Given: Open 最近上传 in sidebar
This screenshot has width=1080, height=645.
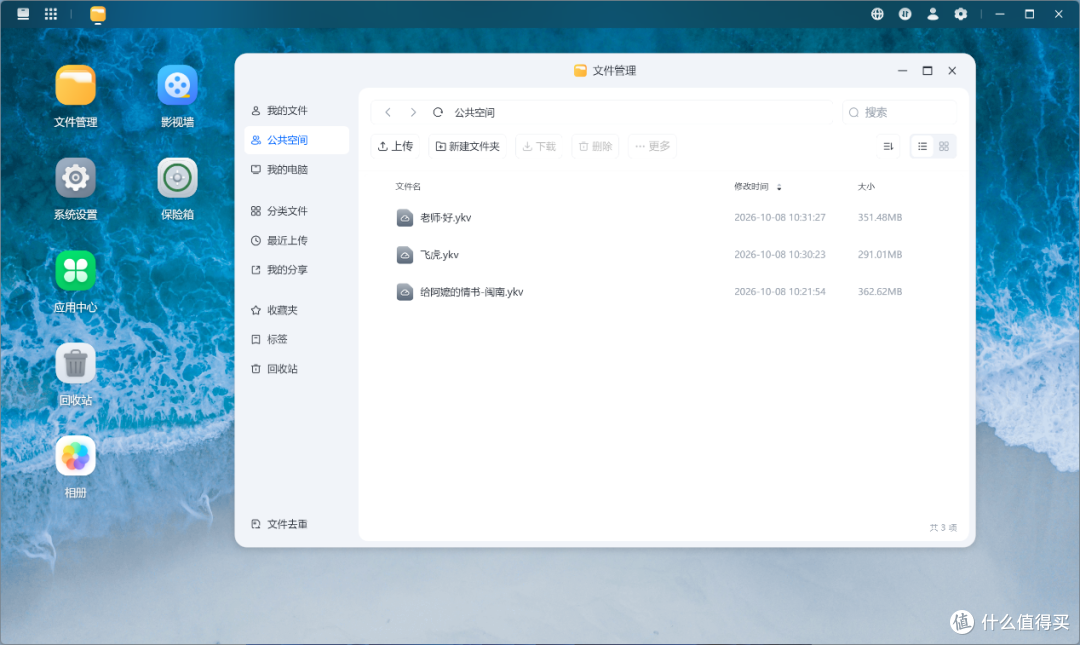Looking at the screenshot, I should (x=296, y=240).
